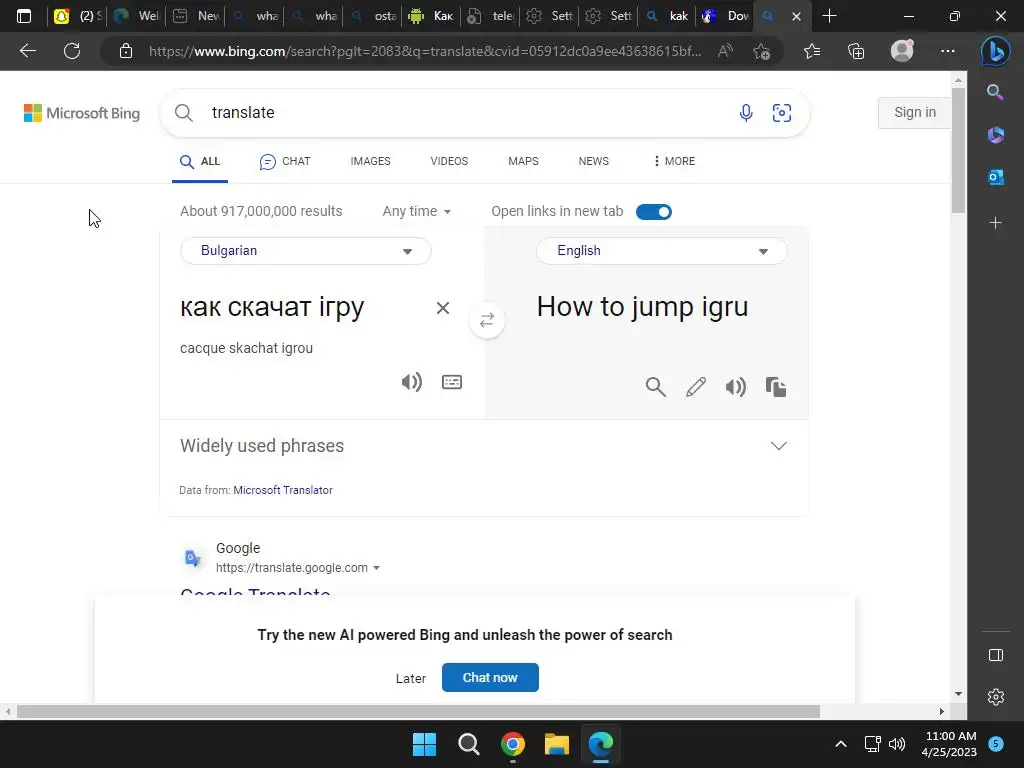Toggle the sidebar visibility icon

(995, 655)
